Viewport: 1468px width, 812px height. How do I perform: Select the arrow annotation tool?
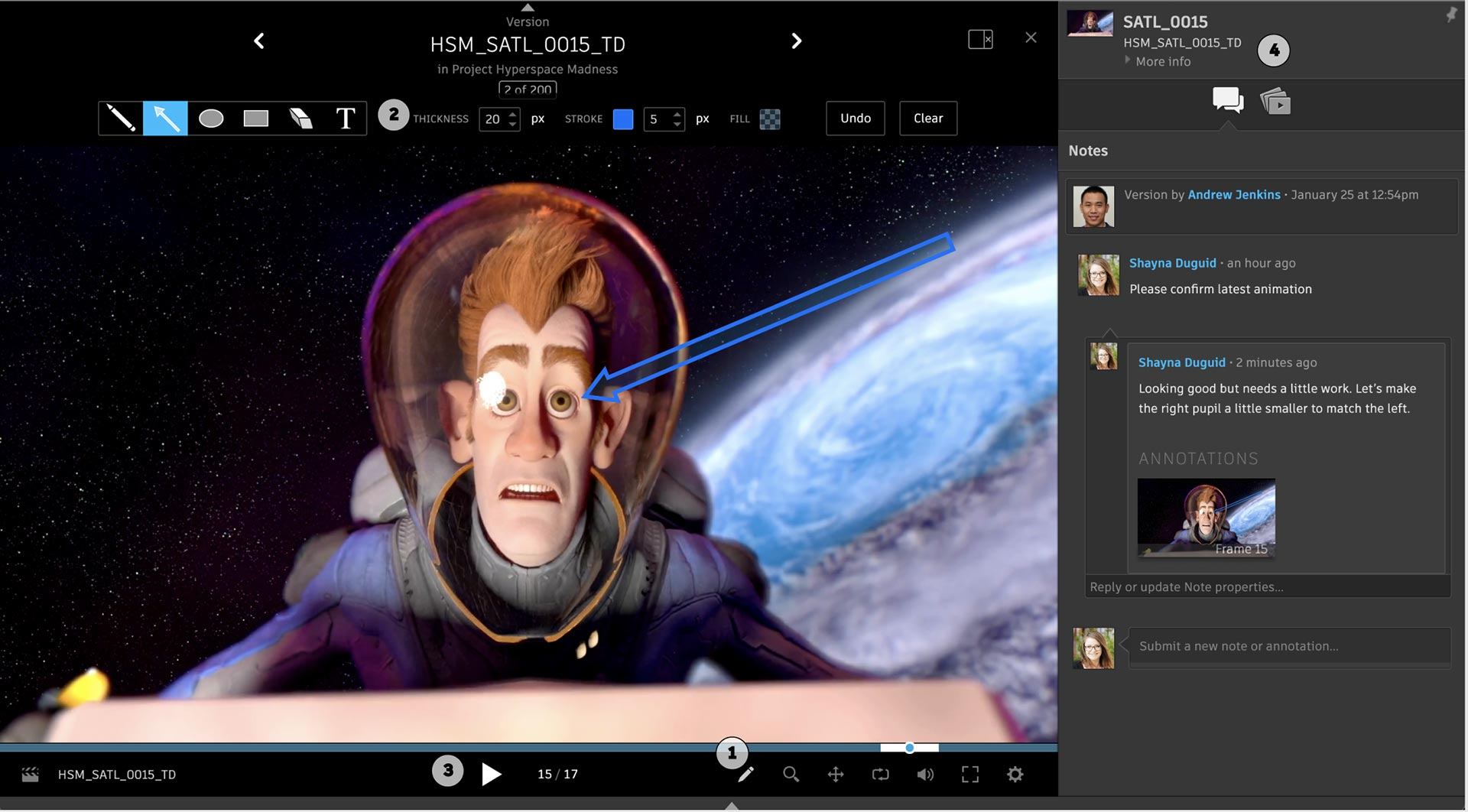(x=165, y=119)
